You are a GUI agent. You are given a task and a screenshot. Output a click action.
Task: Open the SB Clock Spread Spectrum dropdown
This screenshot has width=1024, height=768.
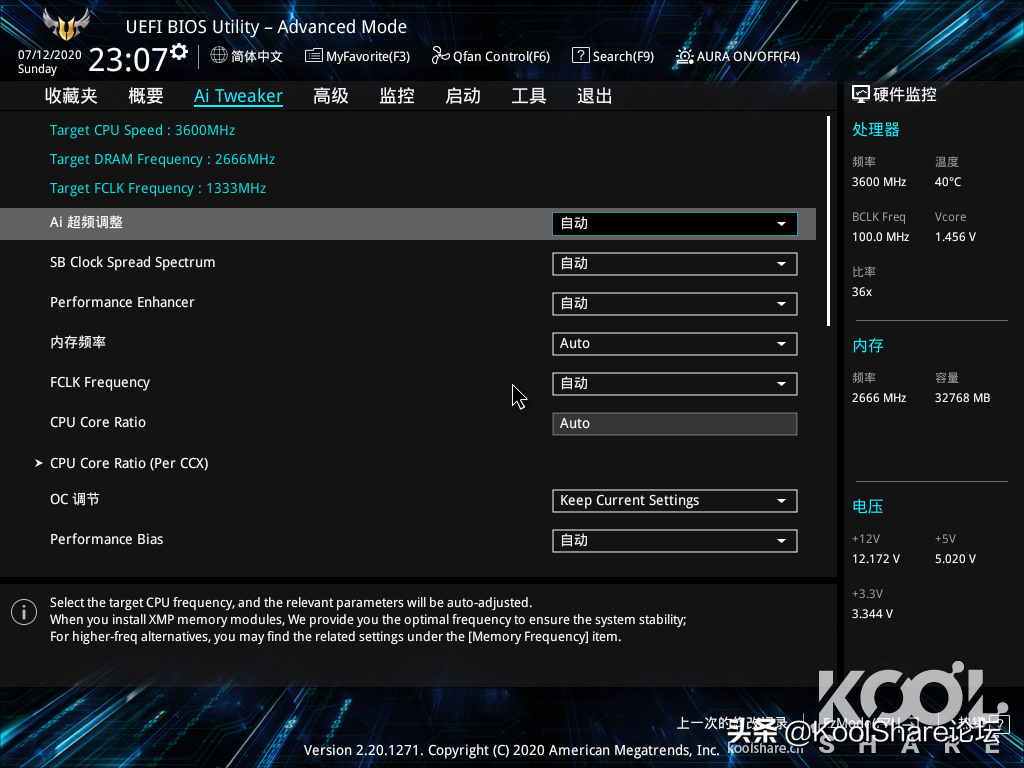pos(675,264)
